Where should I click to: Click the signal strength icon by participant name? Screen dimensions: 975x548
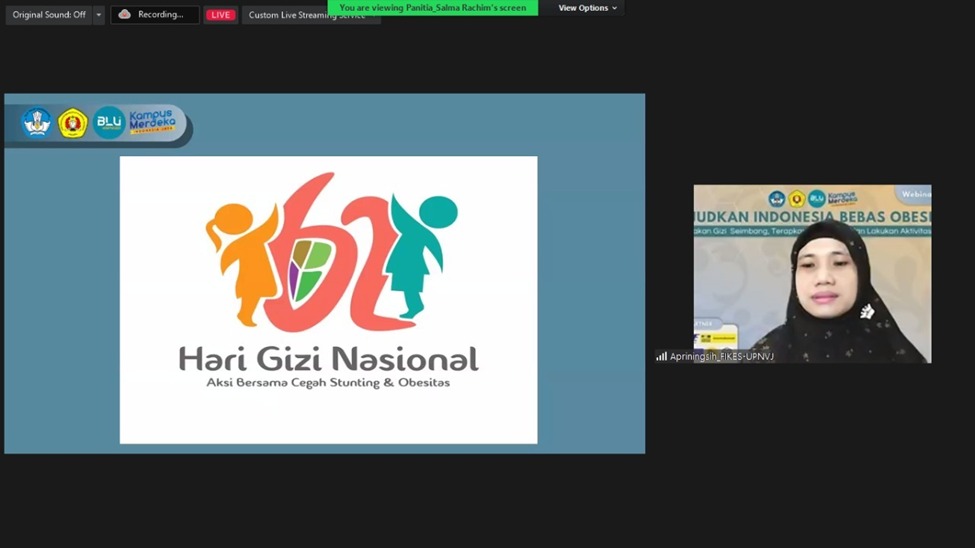(661, 356)
